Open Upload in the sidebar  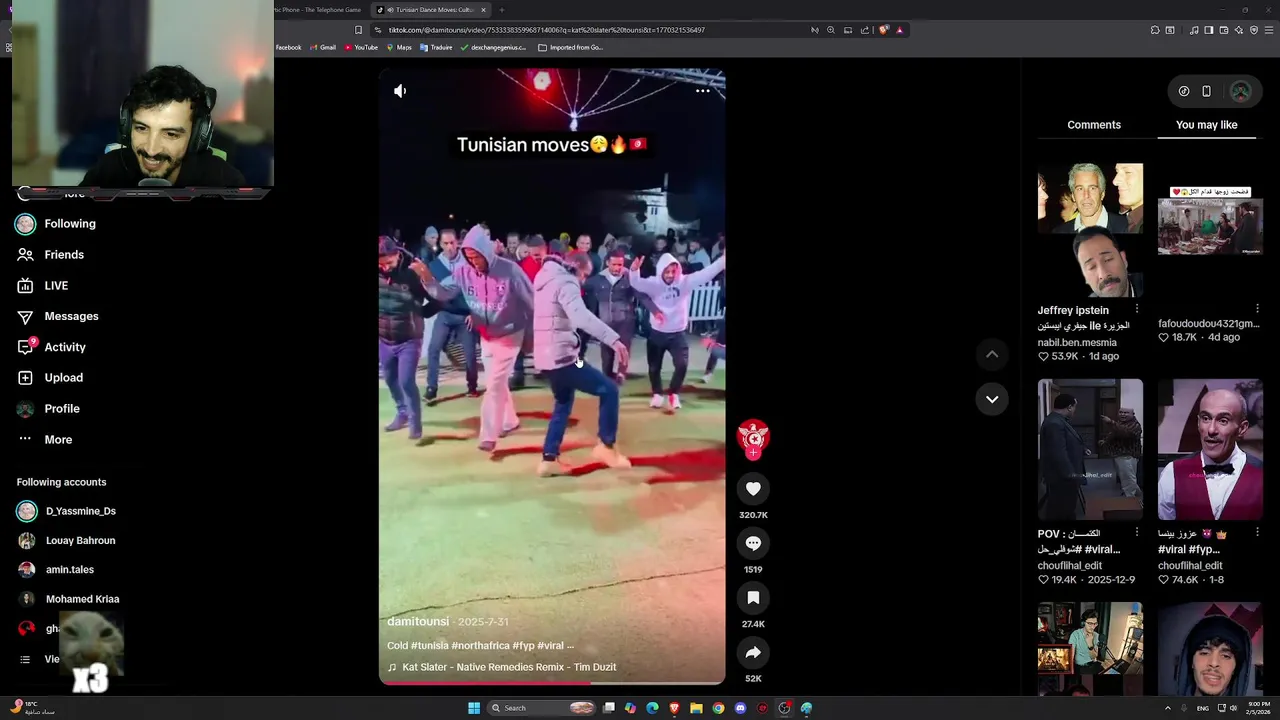click(50, 378)
